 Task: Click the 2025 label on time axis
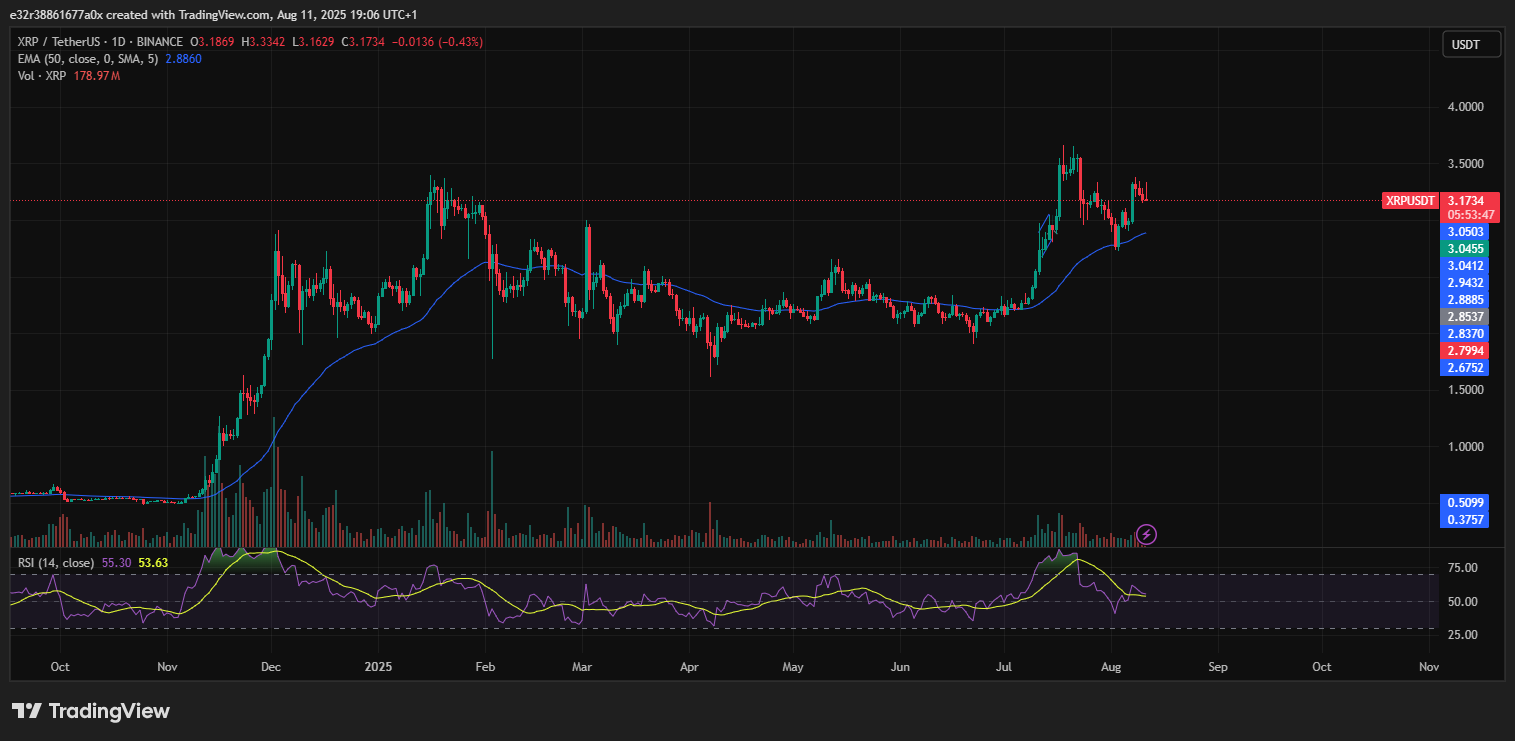tap(379, 666)
